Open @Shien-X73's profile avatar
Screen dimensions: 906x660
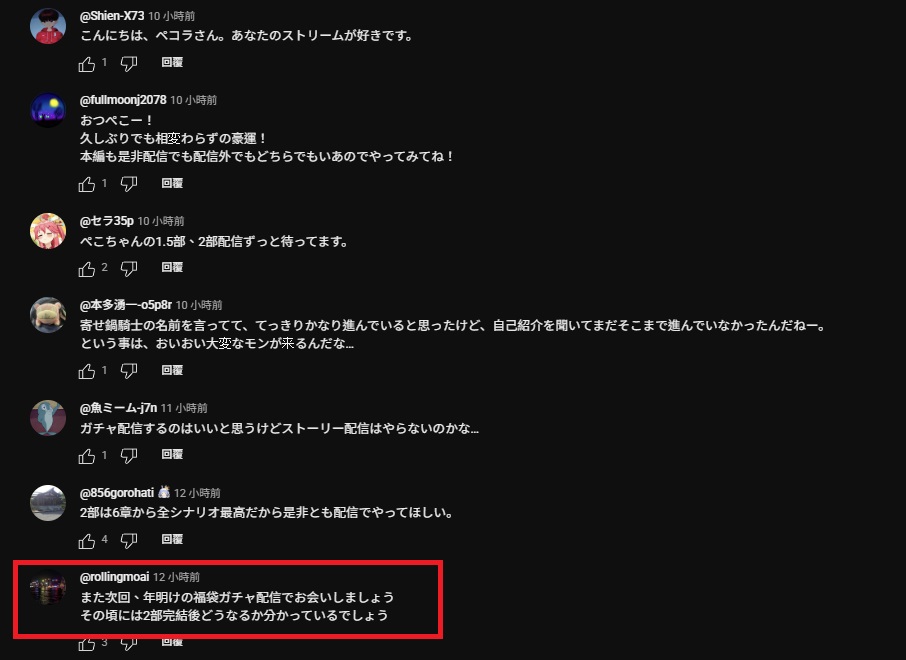tap(48, 26)
